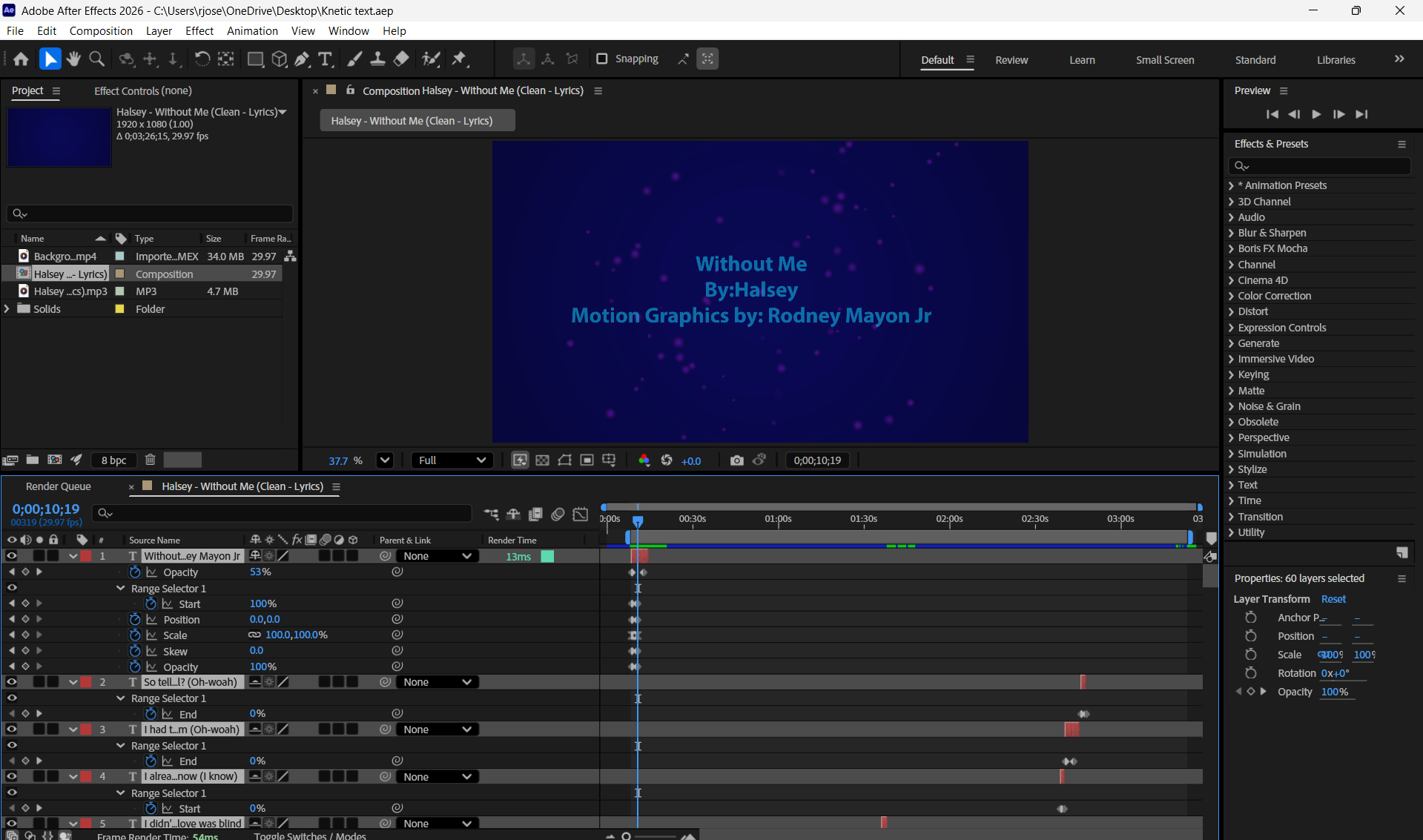Open Parent dropdown for layer 3
The image size is (1423, 840).
(x=438, y=730)
